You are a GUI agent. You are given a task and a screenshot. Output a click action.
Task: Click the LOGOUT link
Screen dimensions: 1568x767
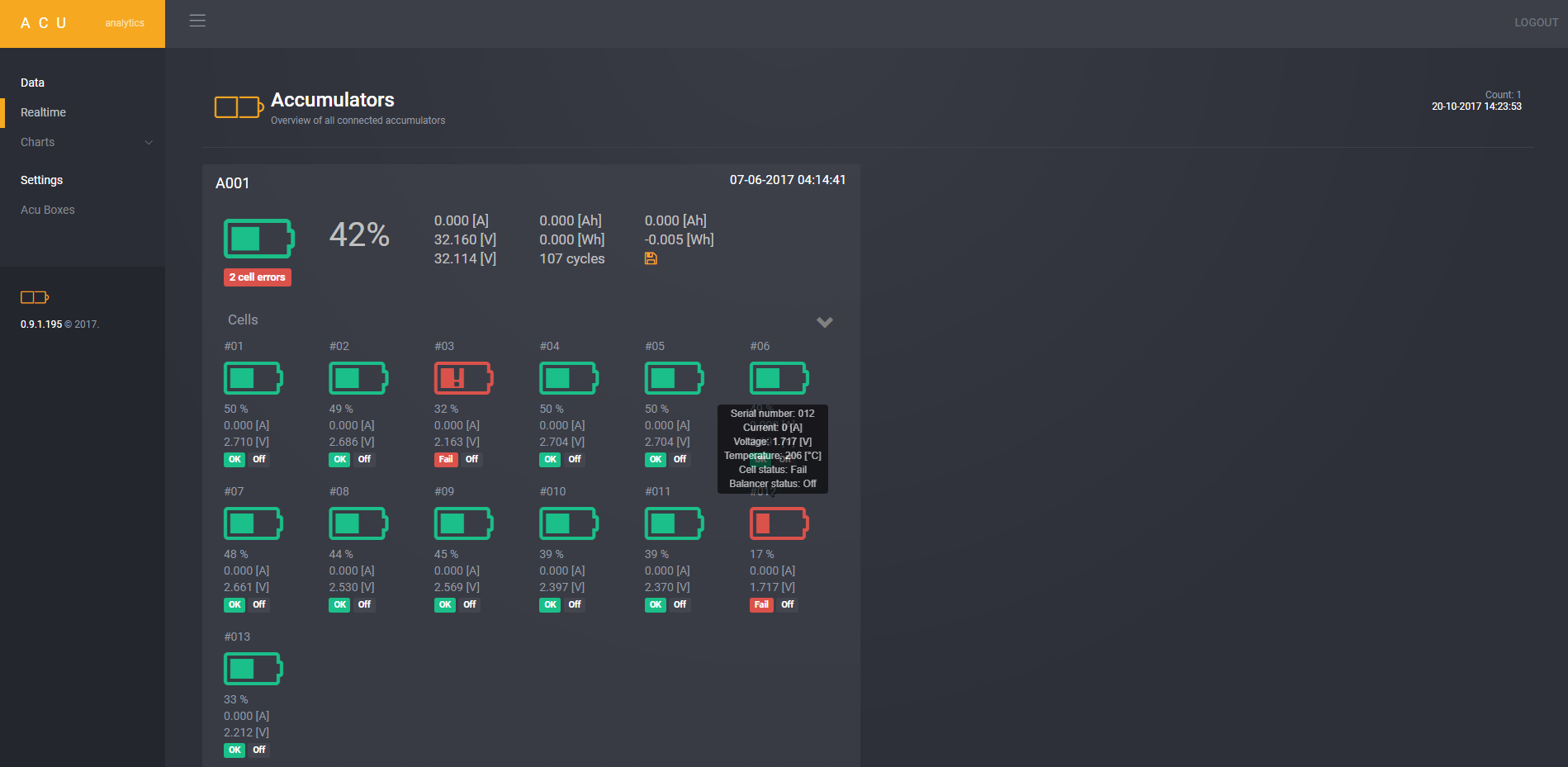pyautogui.click(x=1536, y=22)
